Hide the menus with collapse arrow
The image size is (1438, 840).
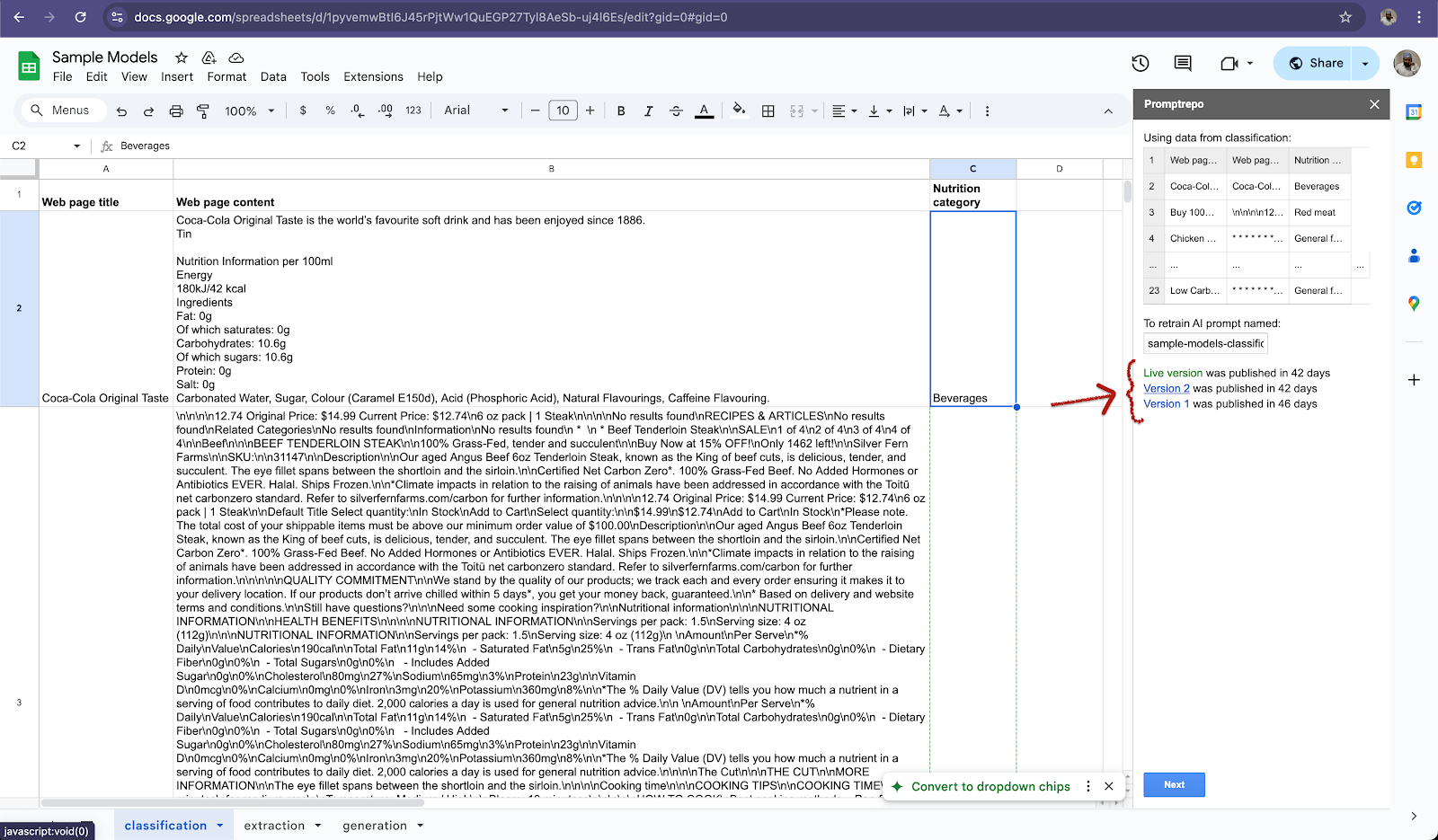1108,111
